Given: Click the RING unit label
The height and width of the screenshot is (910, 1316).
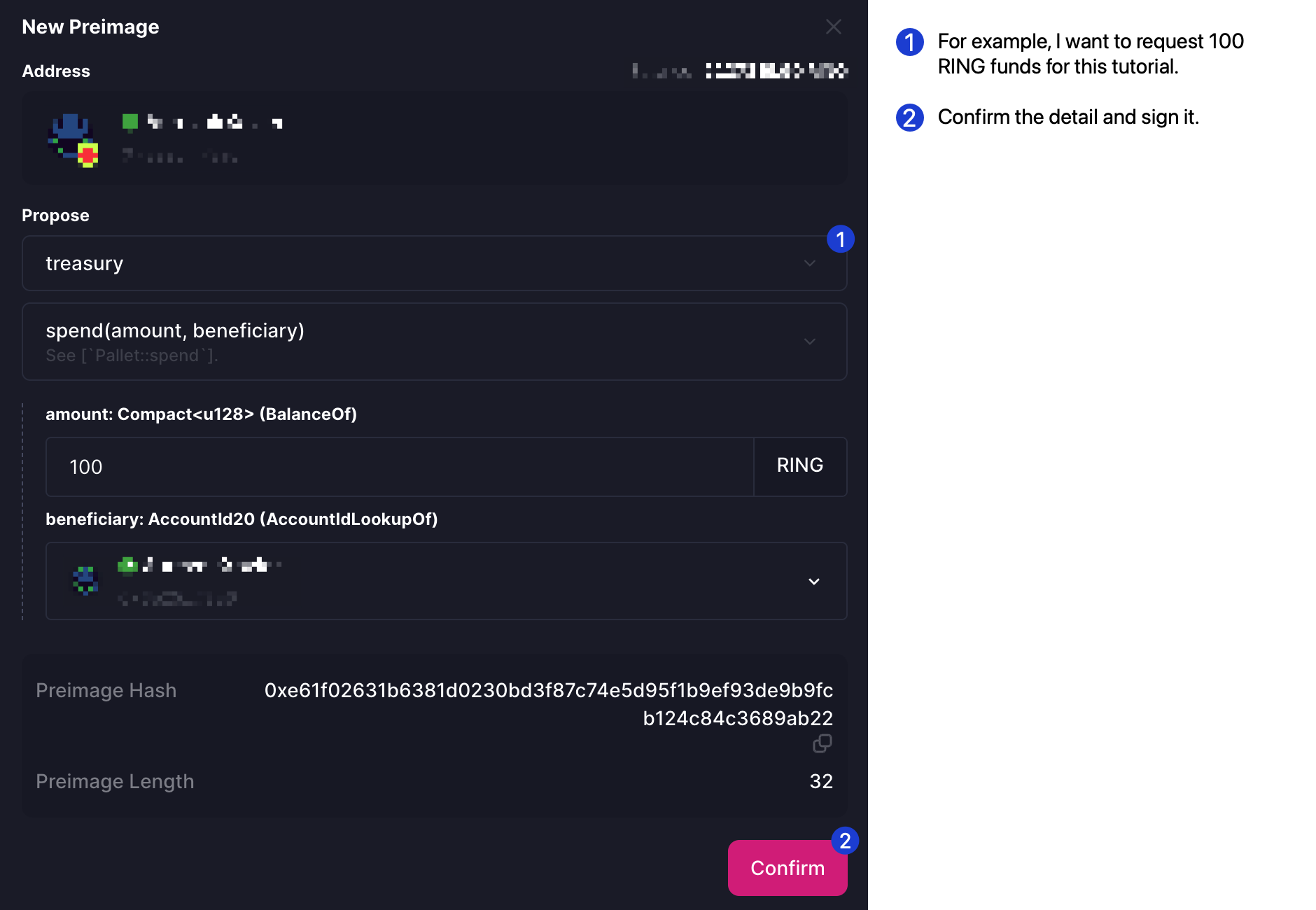Looking at the screenshot, I should 799,465.
